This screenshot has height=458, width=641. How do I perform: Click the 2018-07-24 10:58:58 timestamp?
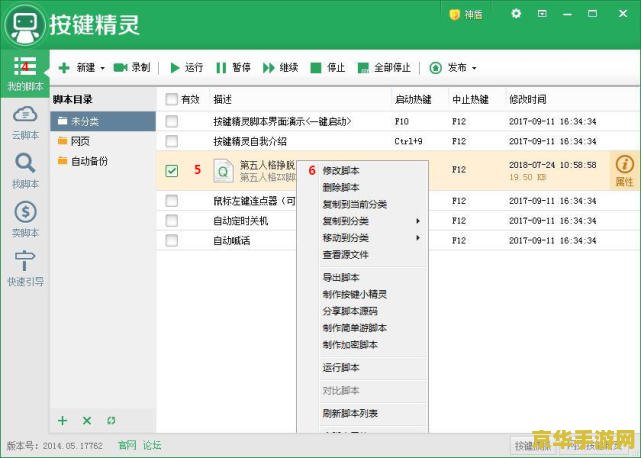(552, 165)
